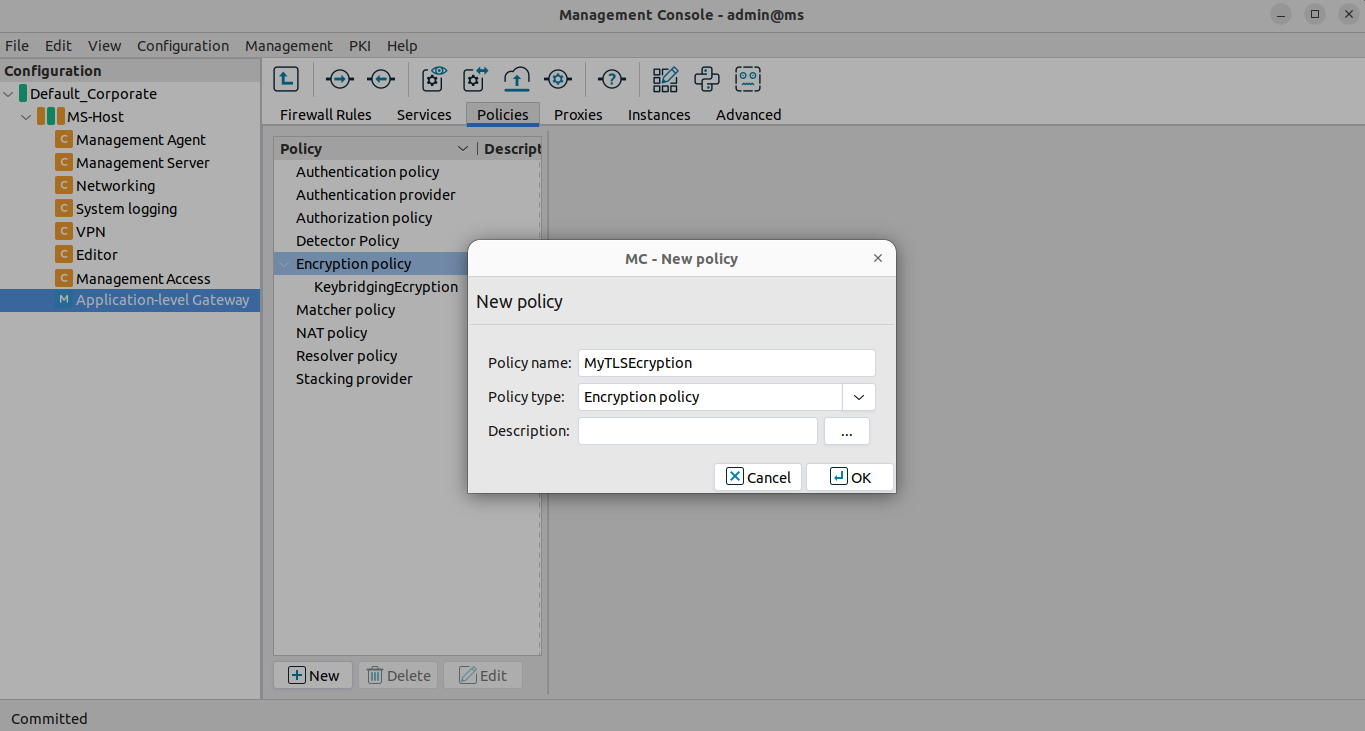Click the right-arrow commit toolbar icon
Screen dimensions: 1365x731
click(340, 79)
